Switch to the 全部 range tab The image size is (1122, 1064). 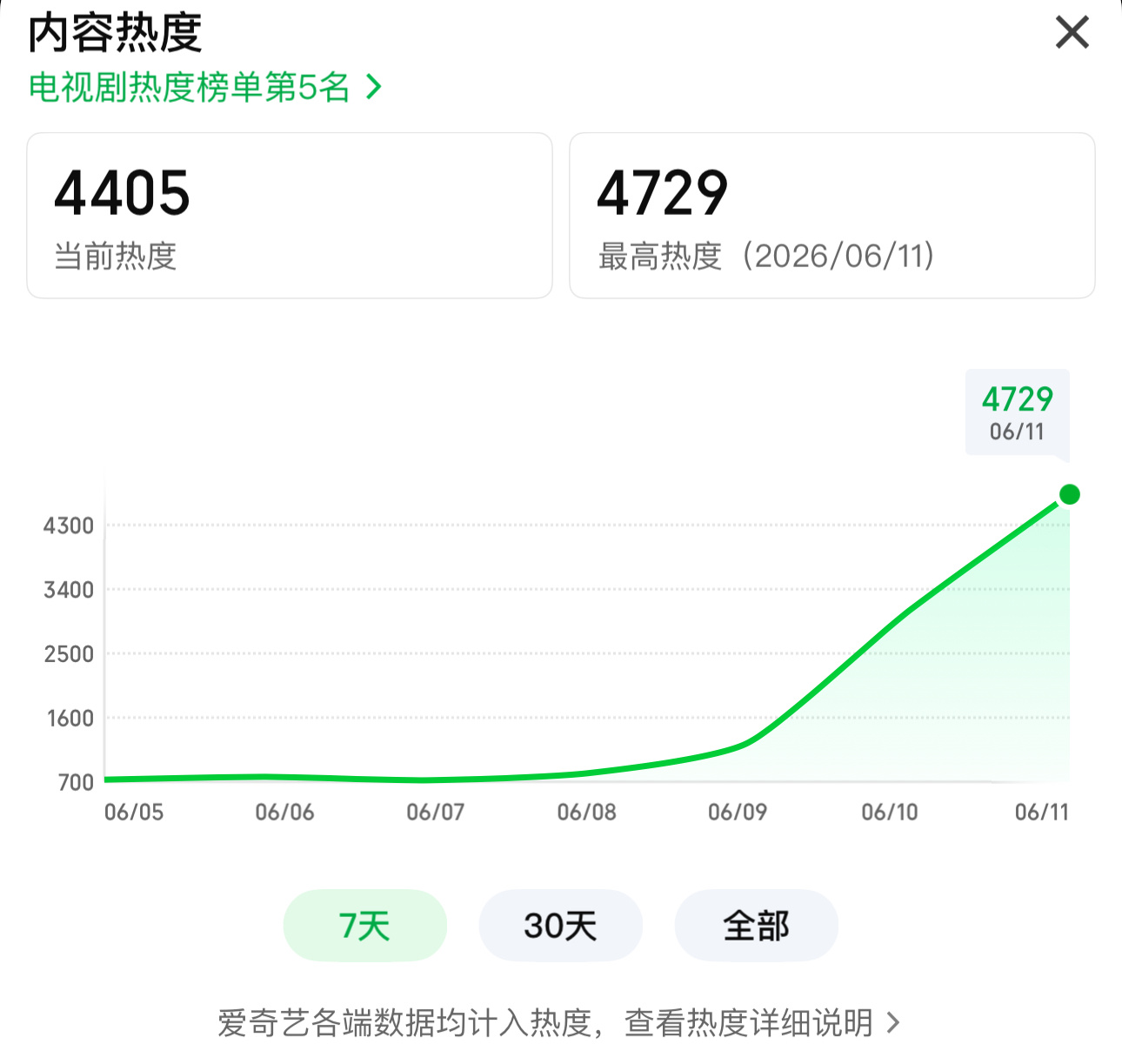756,926
